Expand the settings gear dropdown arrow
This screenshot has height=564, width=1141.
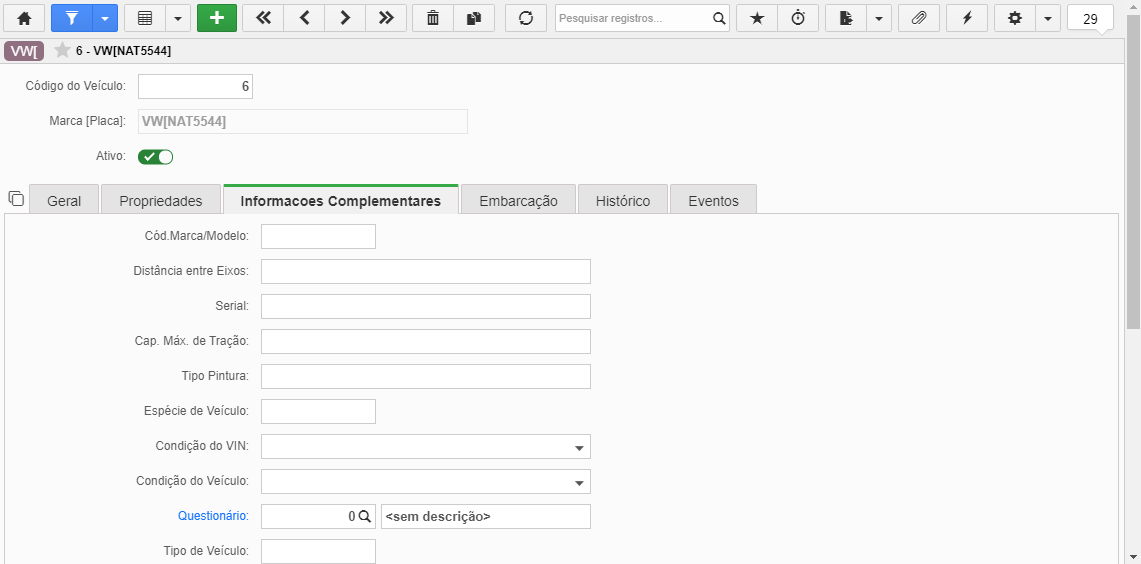tap(1047, 18)
